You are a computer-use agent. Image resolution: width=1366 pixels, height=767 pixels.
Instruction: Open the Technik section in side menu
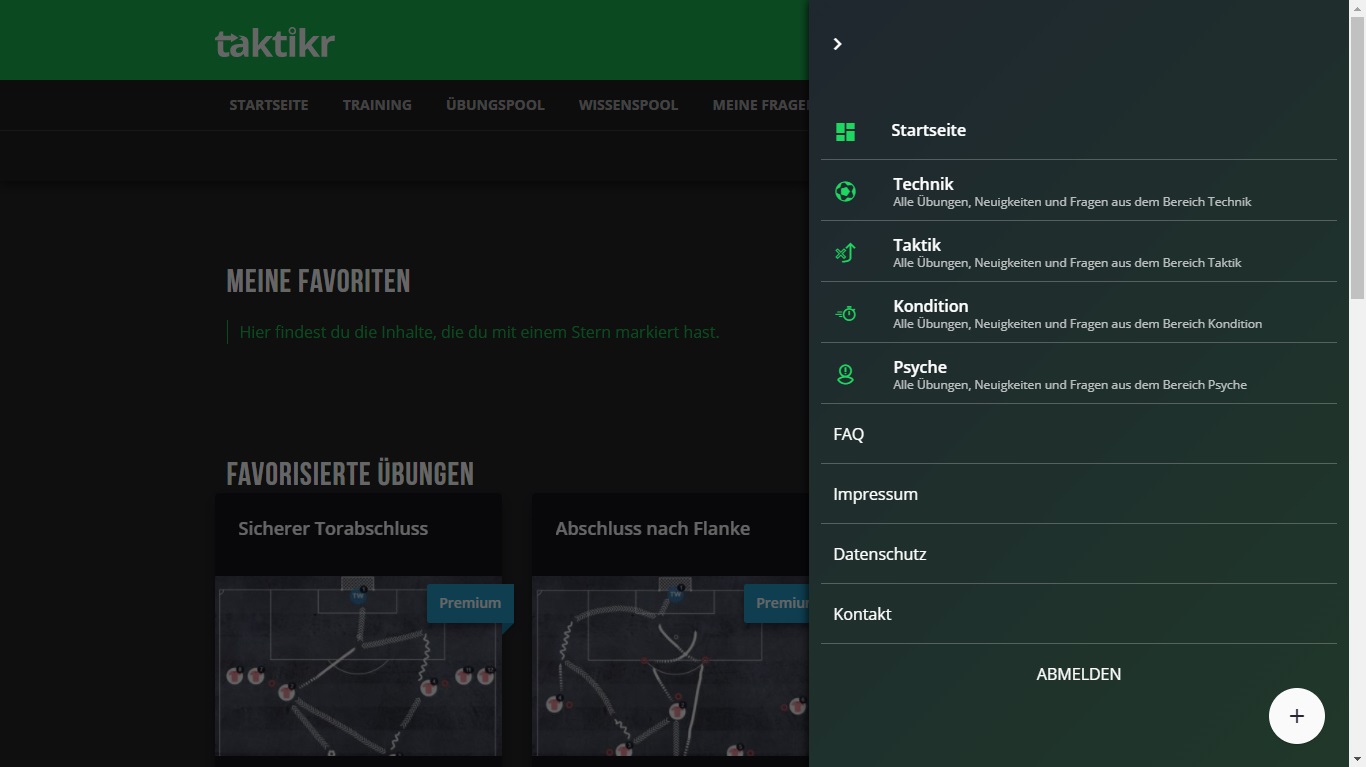923,184
